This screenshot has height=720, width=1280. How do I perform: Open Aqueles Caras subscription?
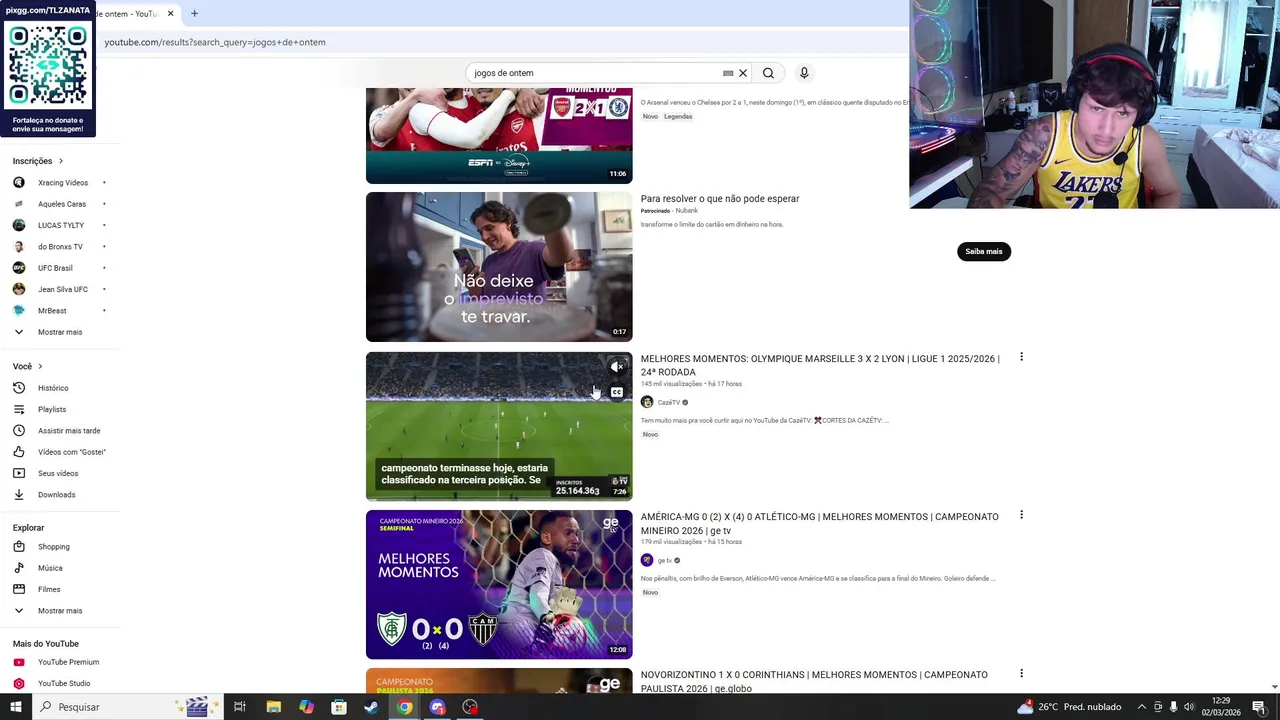pos(62,204)
